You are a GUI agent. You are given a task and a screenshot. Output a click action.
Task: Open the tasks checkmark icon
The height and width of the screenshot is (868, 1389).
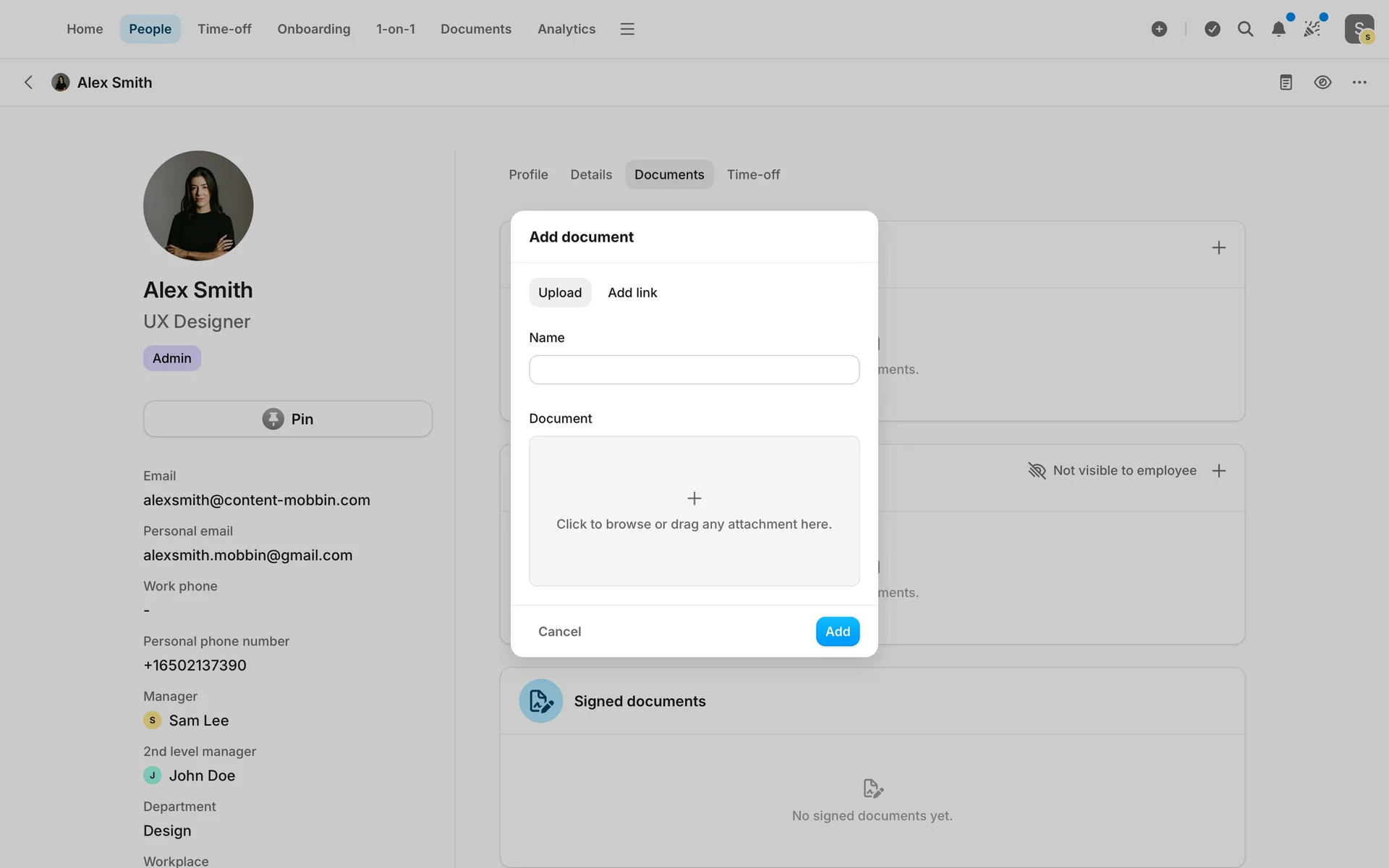point(1212,29)
